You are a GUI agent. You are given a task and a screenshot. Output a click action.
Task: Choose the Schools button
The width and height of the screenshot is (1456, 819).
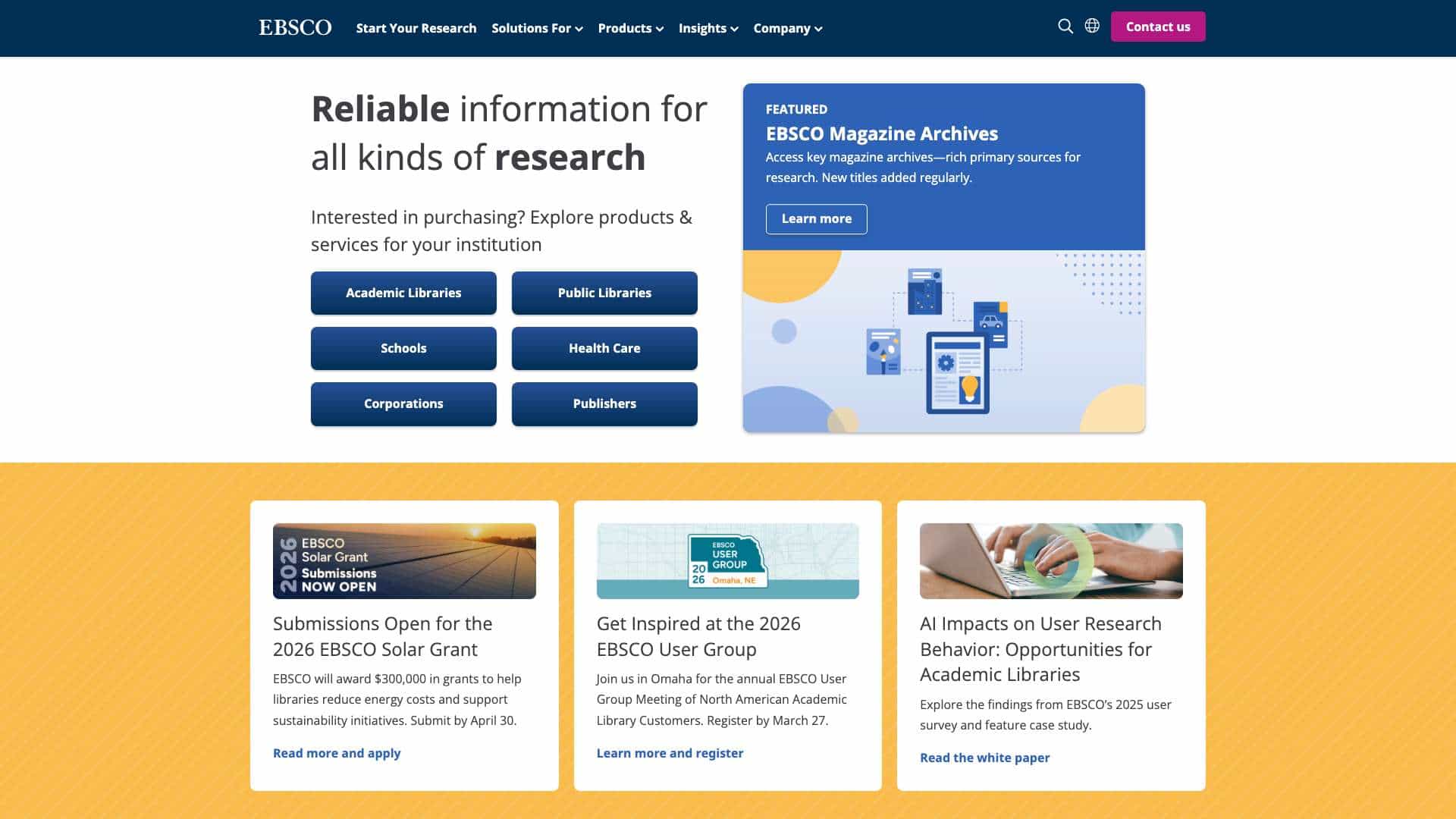pos(403,348)
